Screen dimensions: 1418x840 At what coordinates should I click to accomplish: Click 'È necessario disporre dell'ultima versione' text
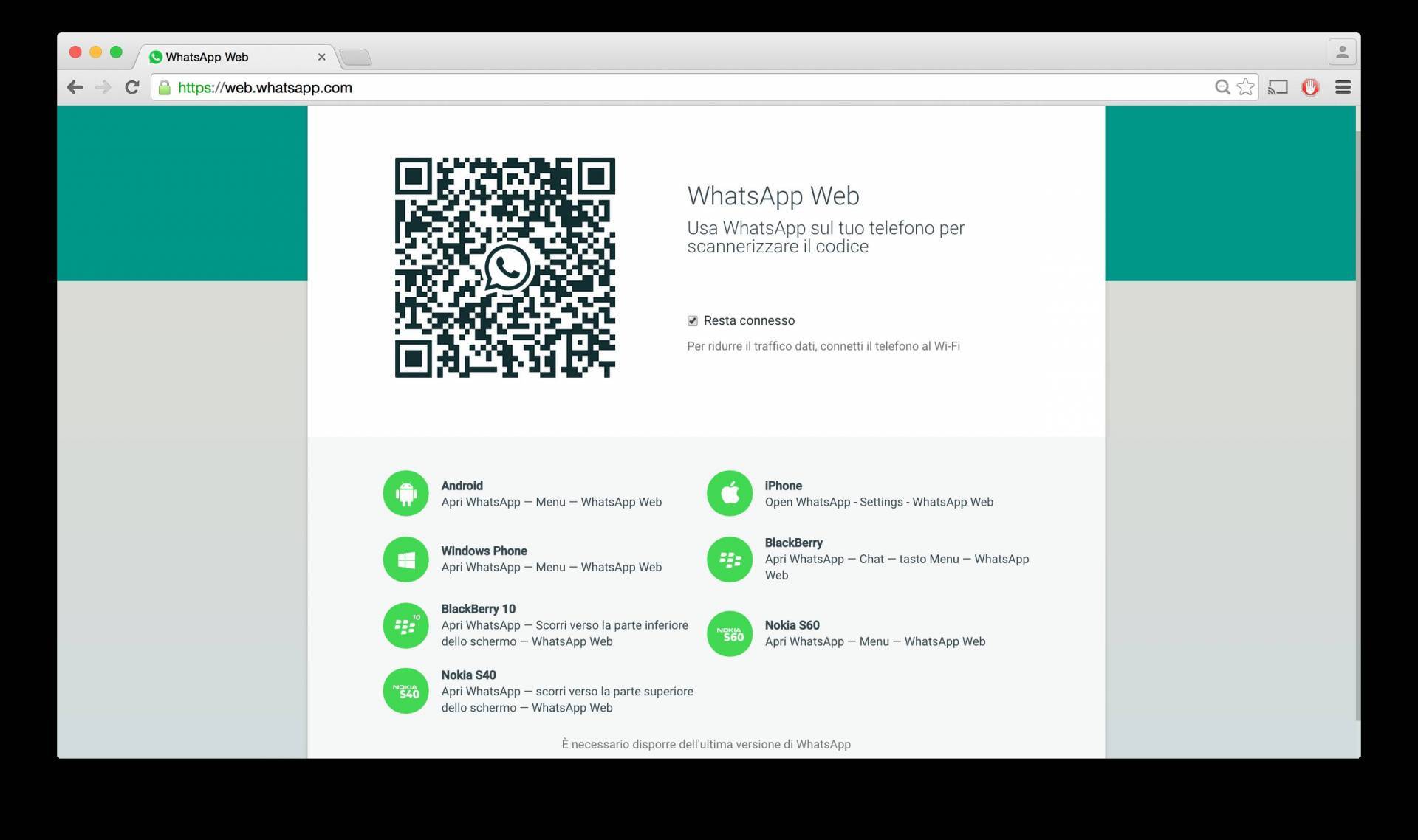coord(706,744)
